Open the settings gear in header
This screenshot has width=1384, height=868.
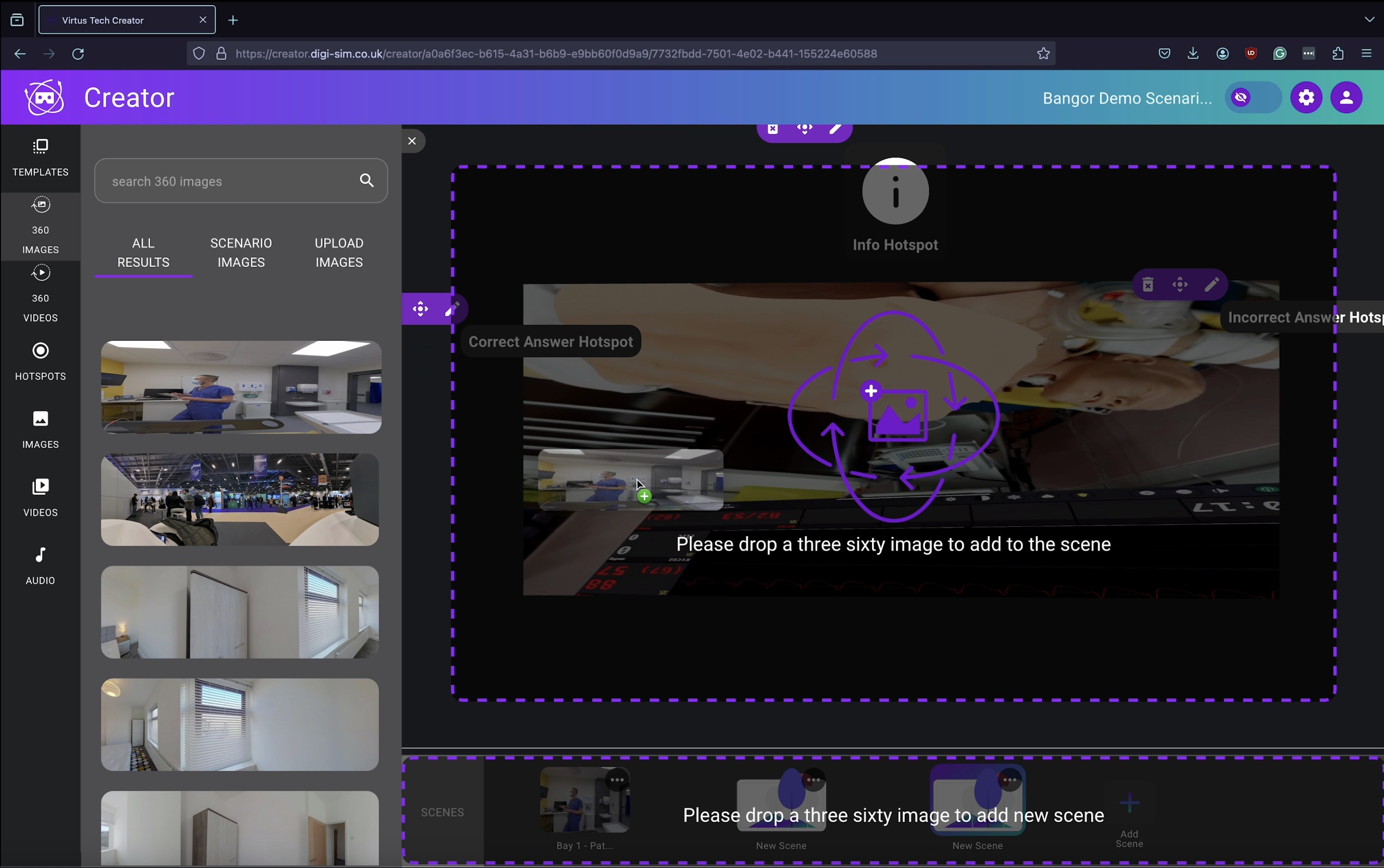1306,98
